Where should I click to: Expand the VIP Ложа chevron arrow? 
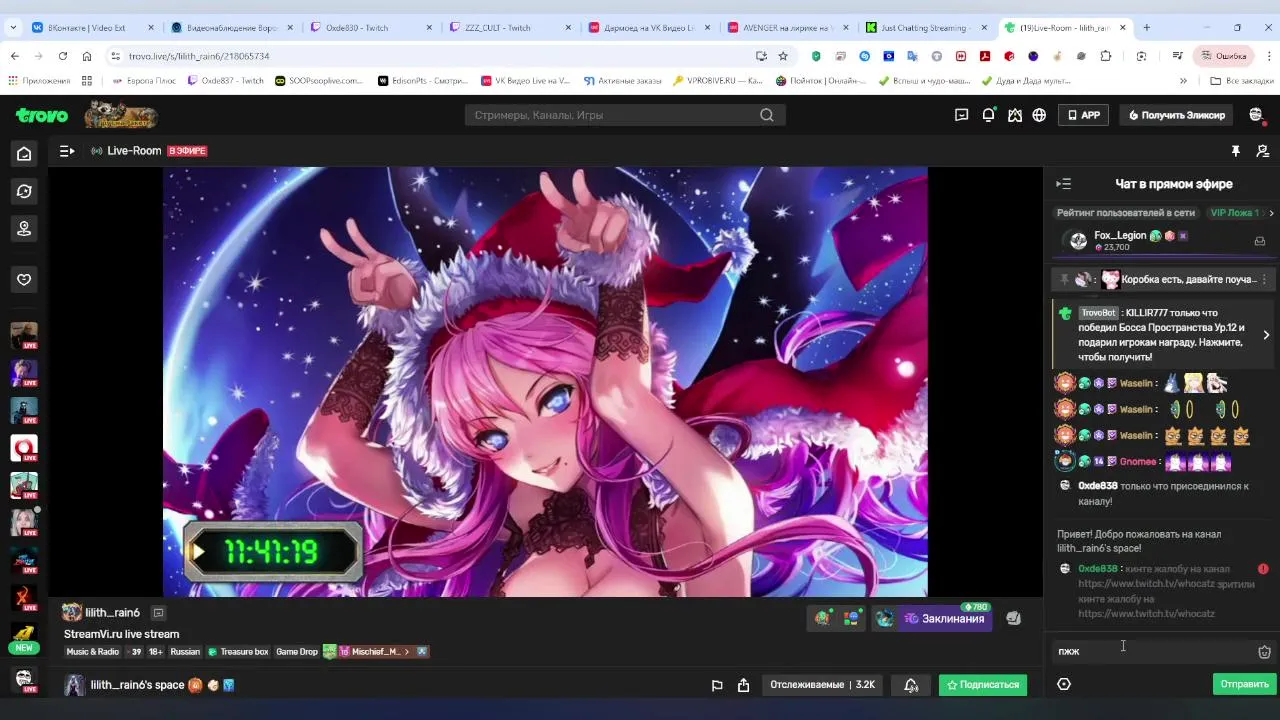[1271, 213]
